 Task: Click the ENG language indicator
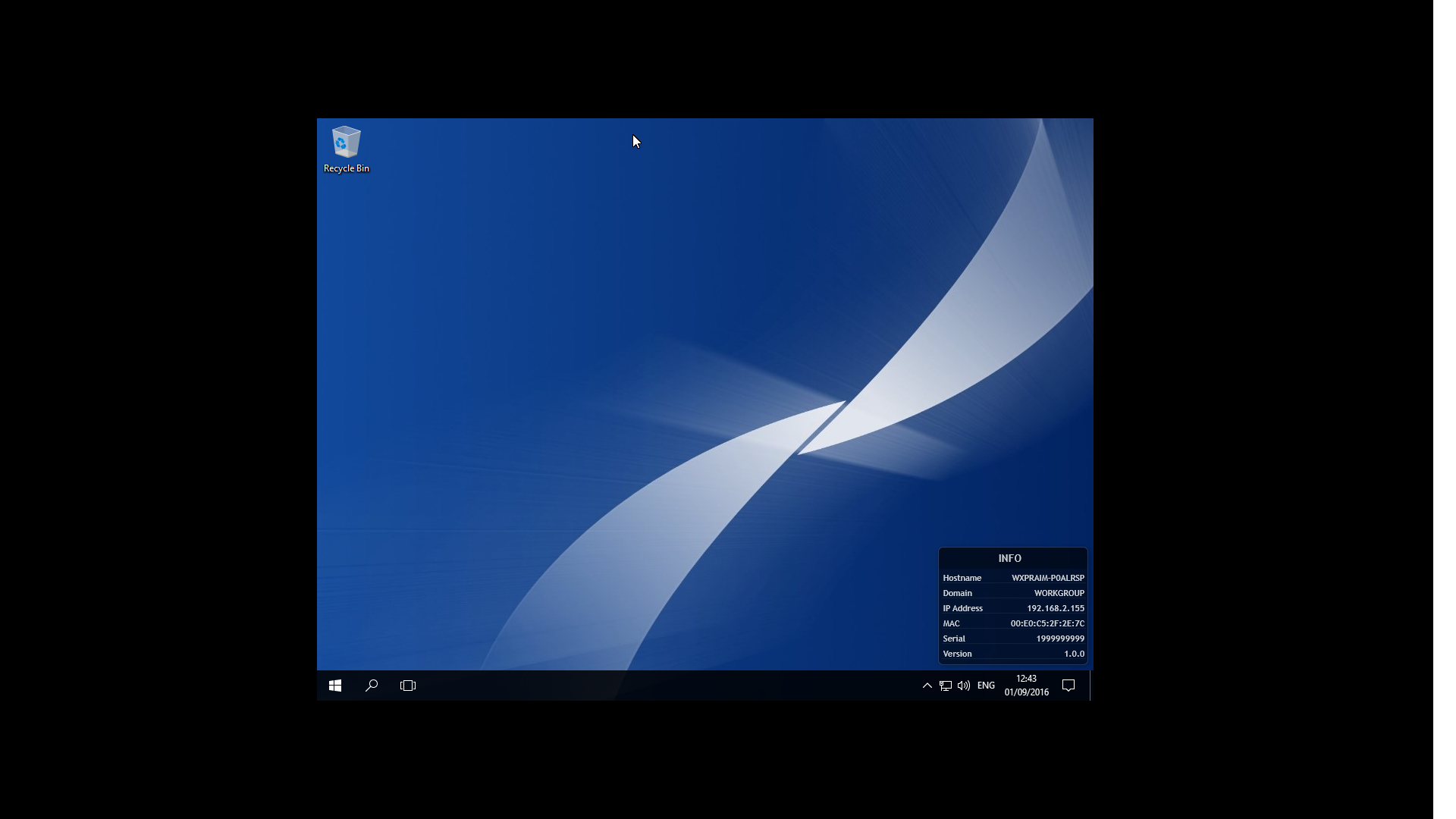coord(986,686)
